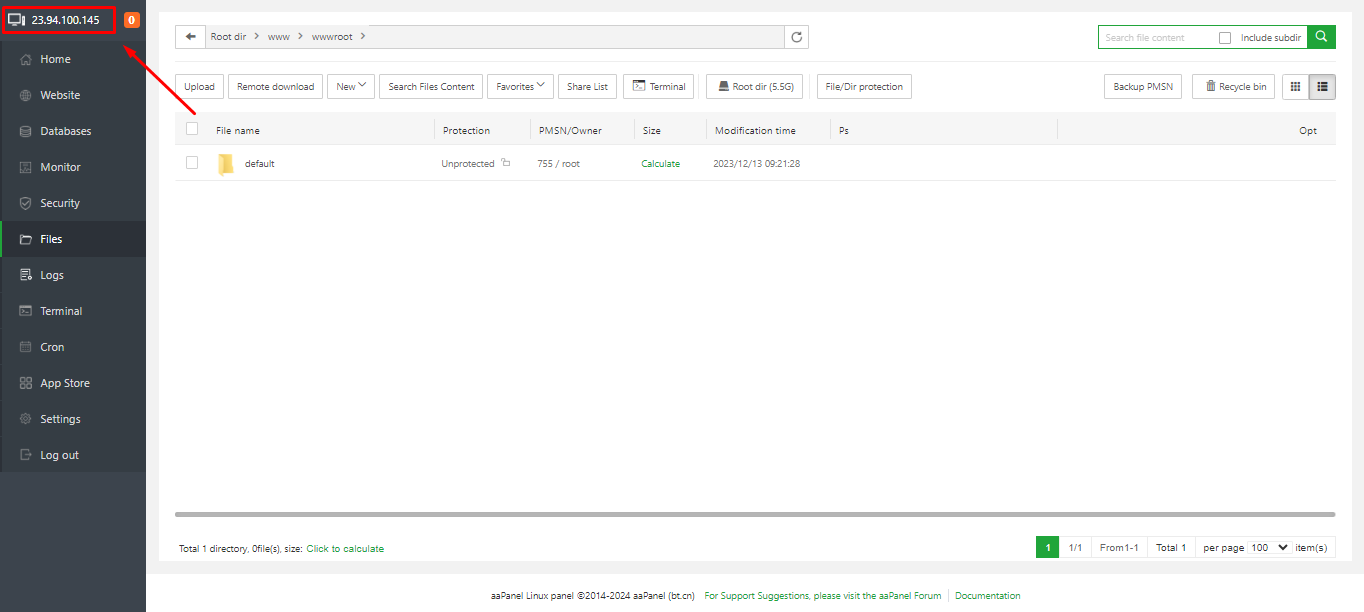
Task: Click the Search Files Content button
Action: [x=431, y=87]
